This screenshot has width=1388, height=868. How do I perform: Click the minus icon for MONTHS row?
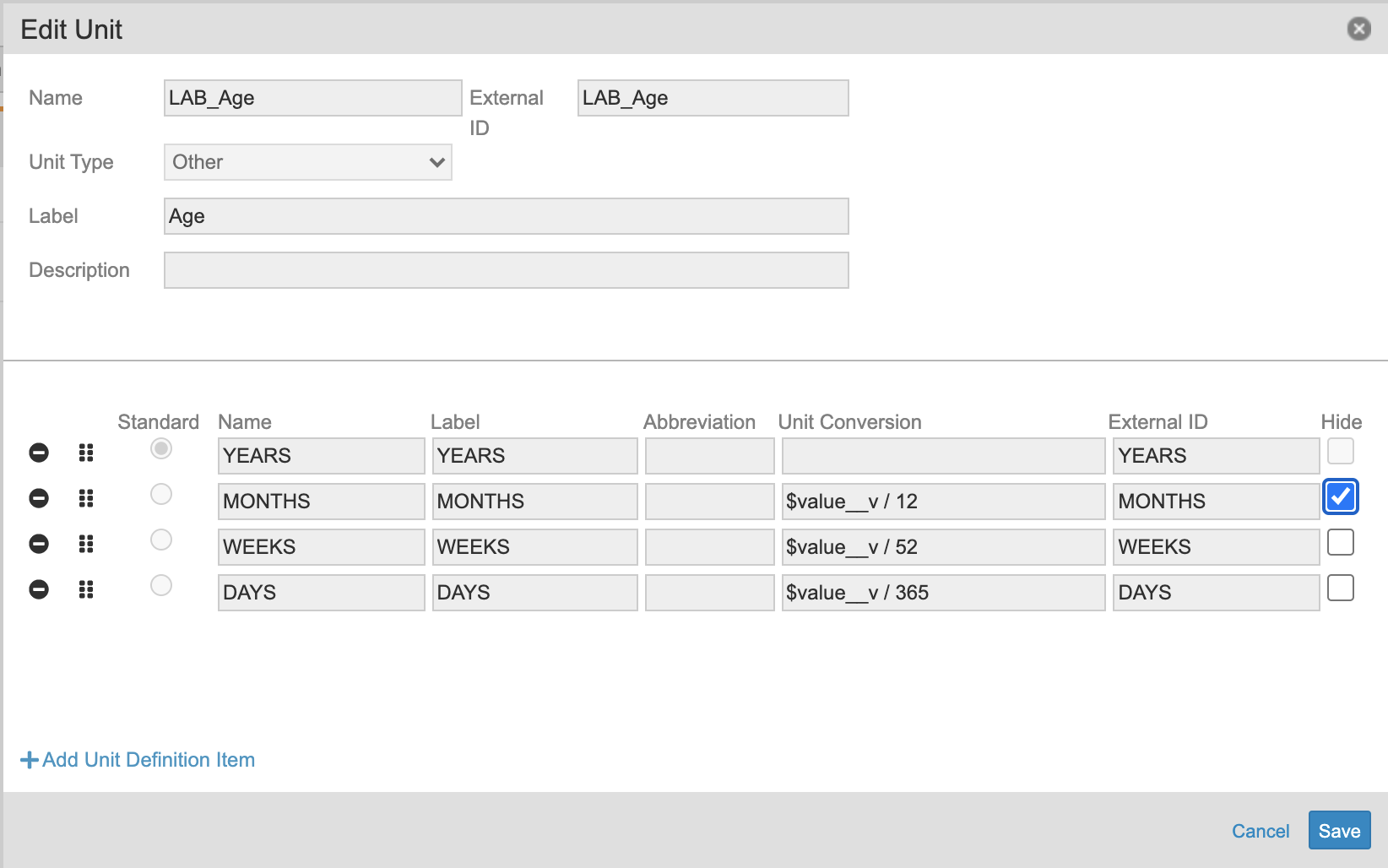click(39, 498)
